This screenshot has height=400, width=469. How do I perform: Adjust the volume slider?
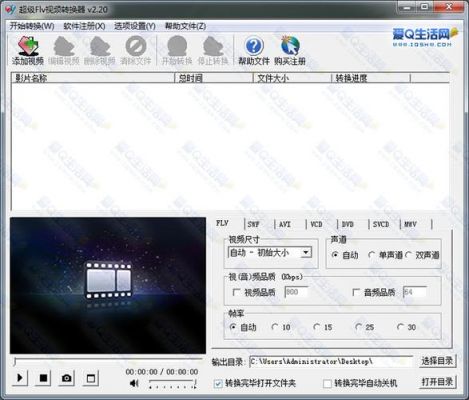[172, 383]
